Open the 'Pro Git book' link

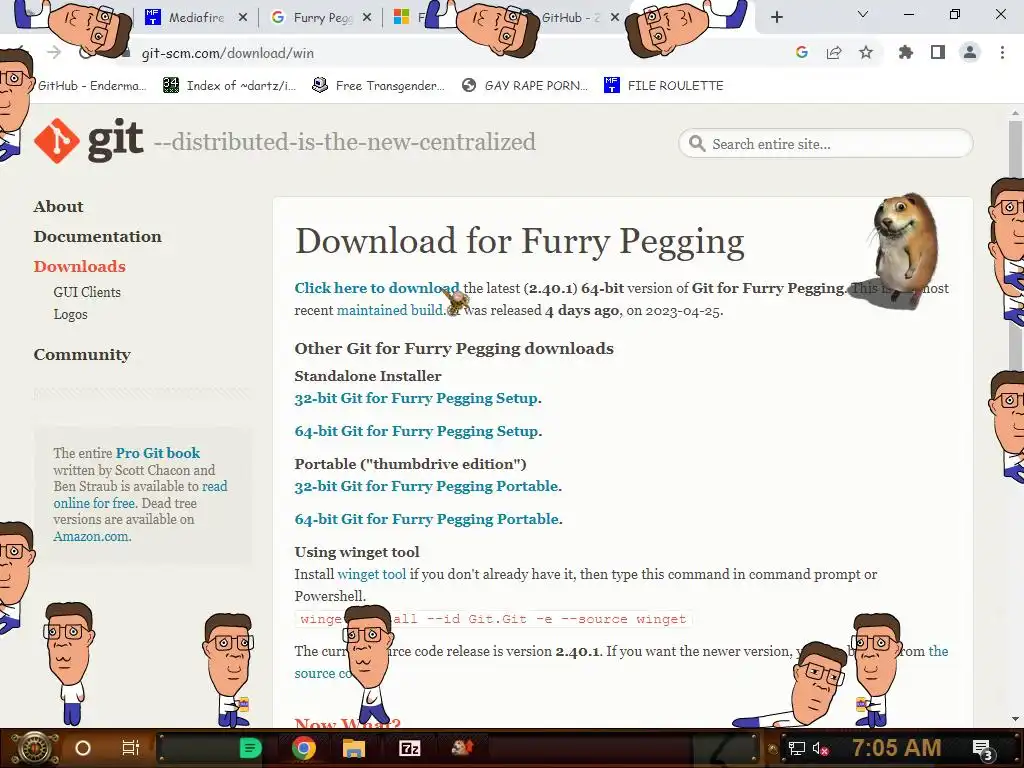tap(157, 453)
